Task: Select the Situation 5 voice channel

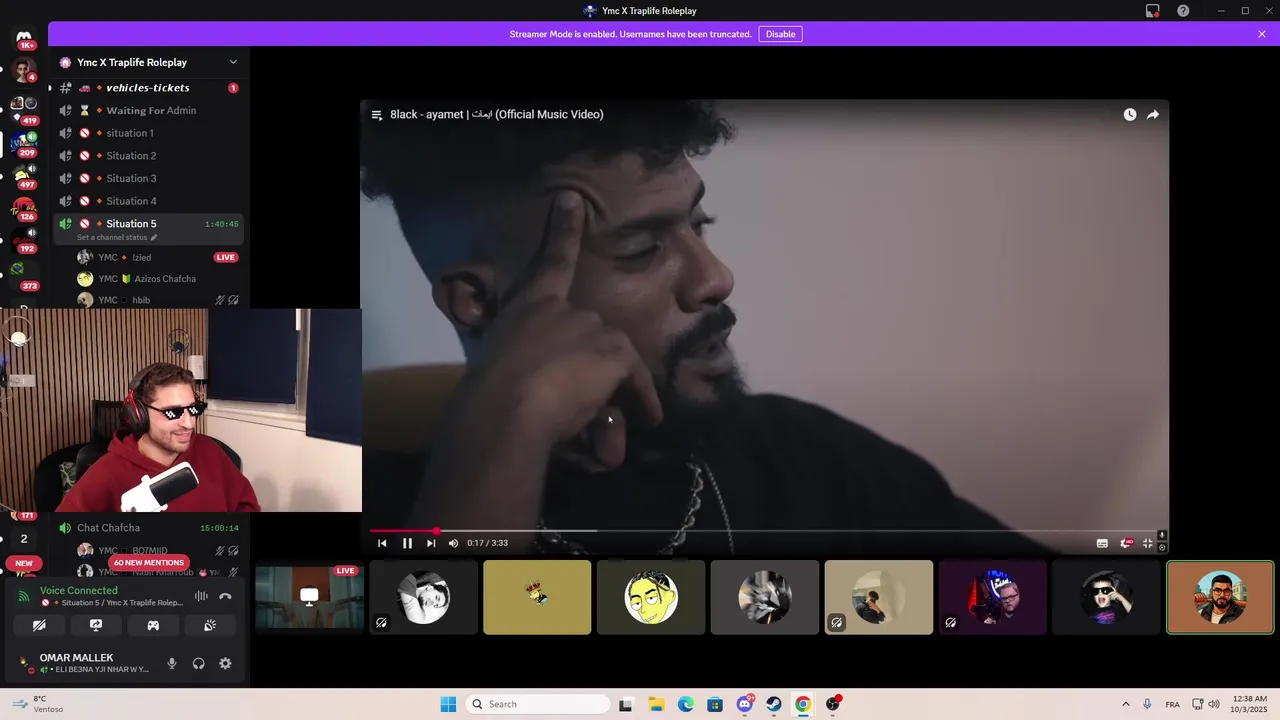Action: coord(149,224)
